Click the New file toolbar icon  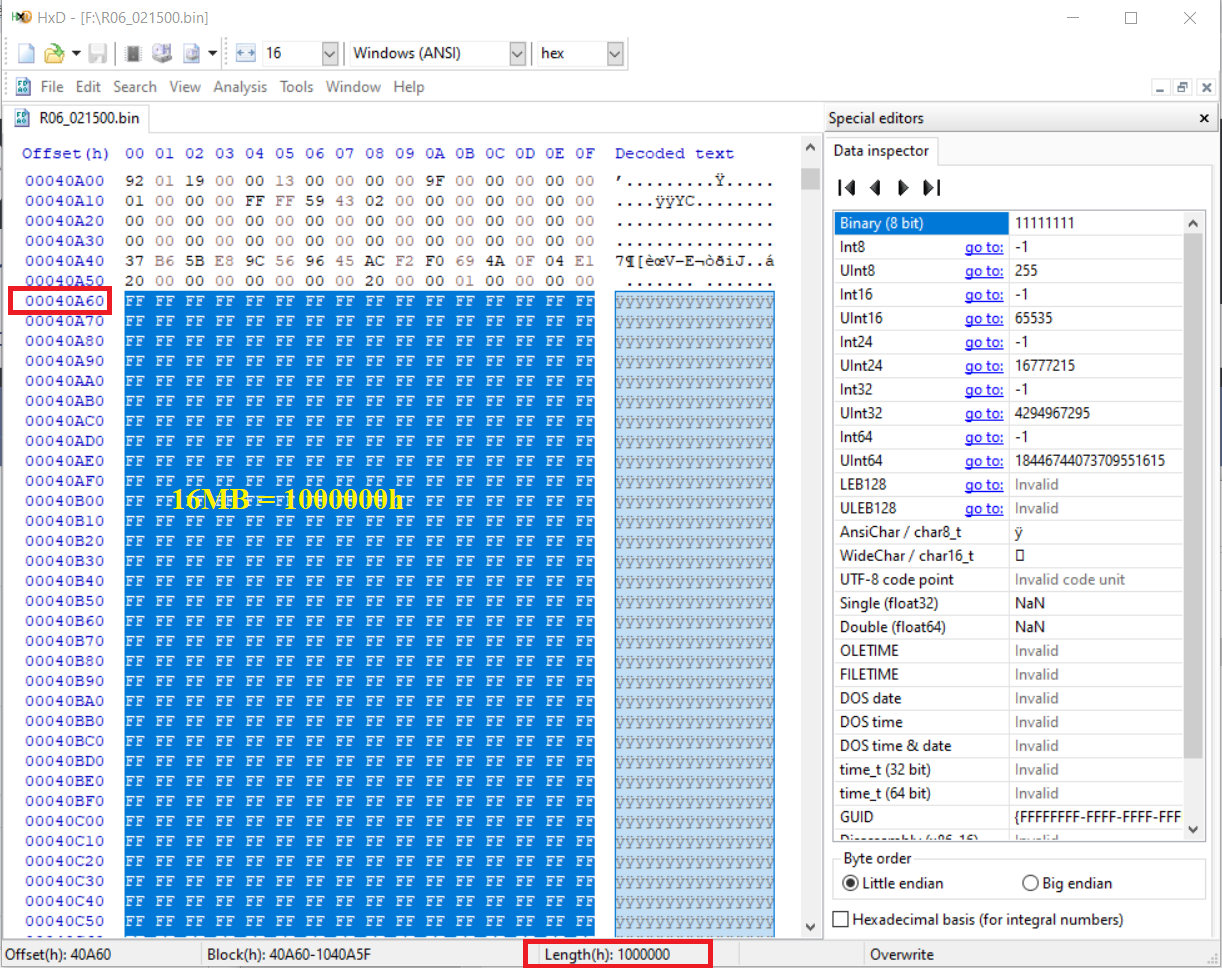tap(27, 53)
